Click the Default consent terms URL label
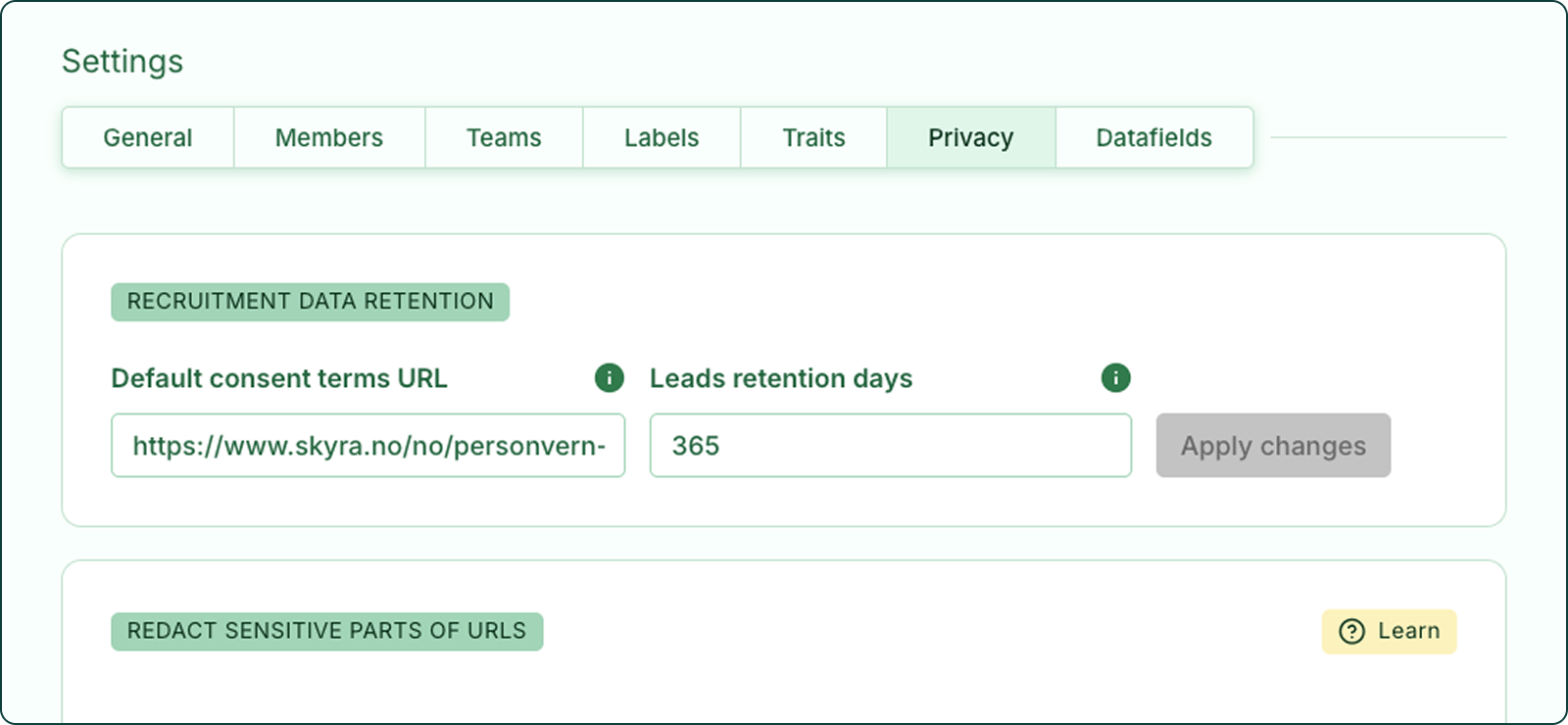This screenshot has width=1568, height=725. [279, 378]
